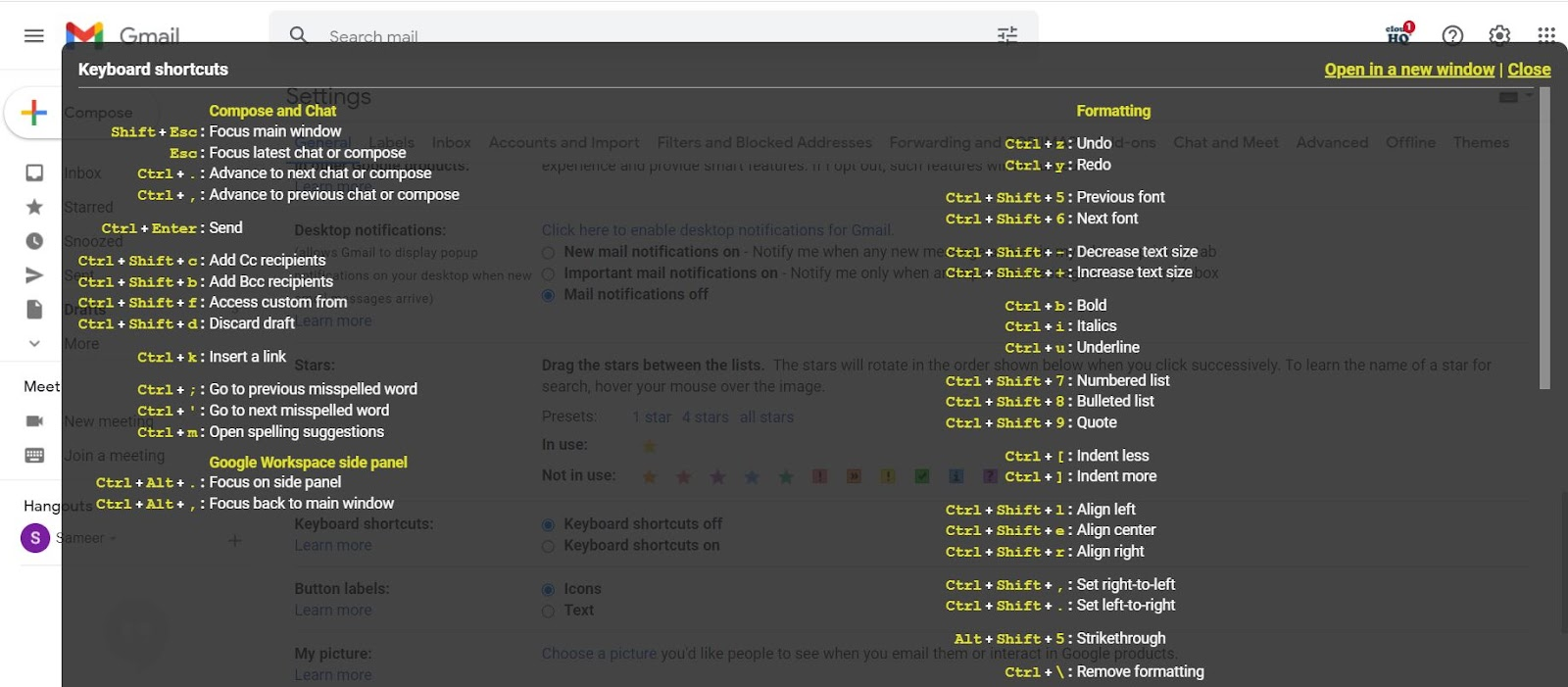Choose the 4 stars preset
1568x687 pixels.
(x=706, y=417)
